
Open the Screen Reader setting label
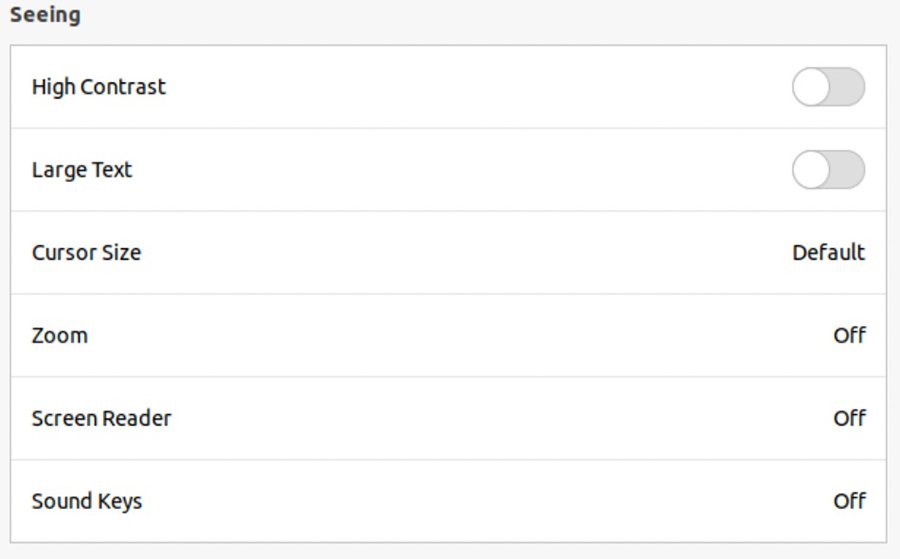pyautogui.click(x=101, y=418)
